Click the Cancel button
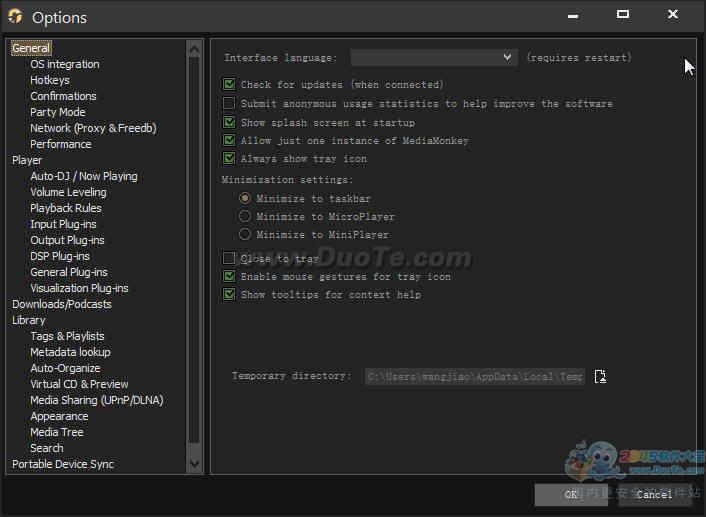This screenshot has width=706, height=517. [x=654, y=494]
